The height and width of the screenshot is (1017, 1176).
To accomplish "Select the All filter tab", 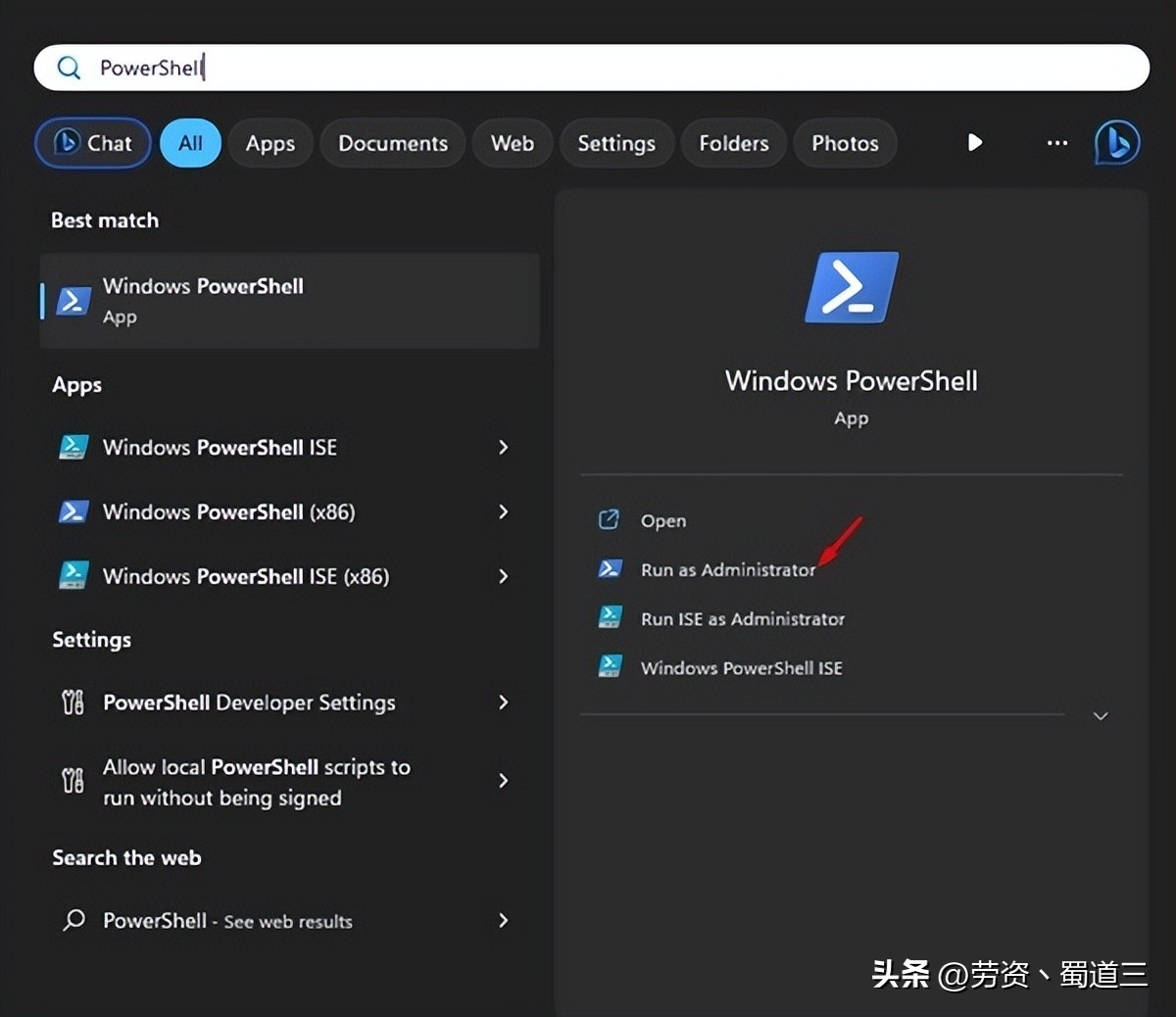I will tap(190, 143).
